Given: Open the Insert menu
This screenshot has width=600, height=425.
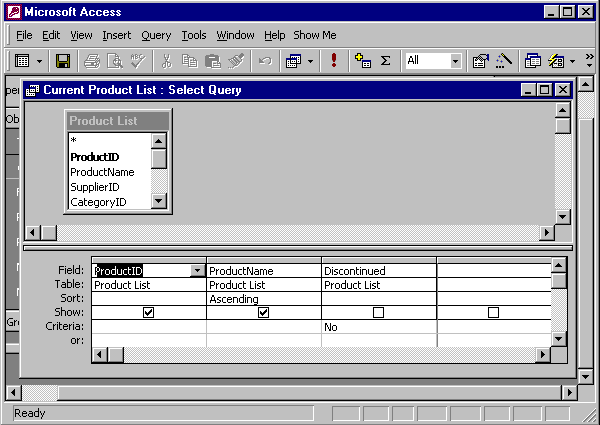Looking at the screenshot, I should pyautogui.click(x=117, y=35).
